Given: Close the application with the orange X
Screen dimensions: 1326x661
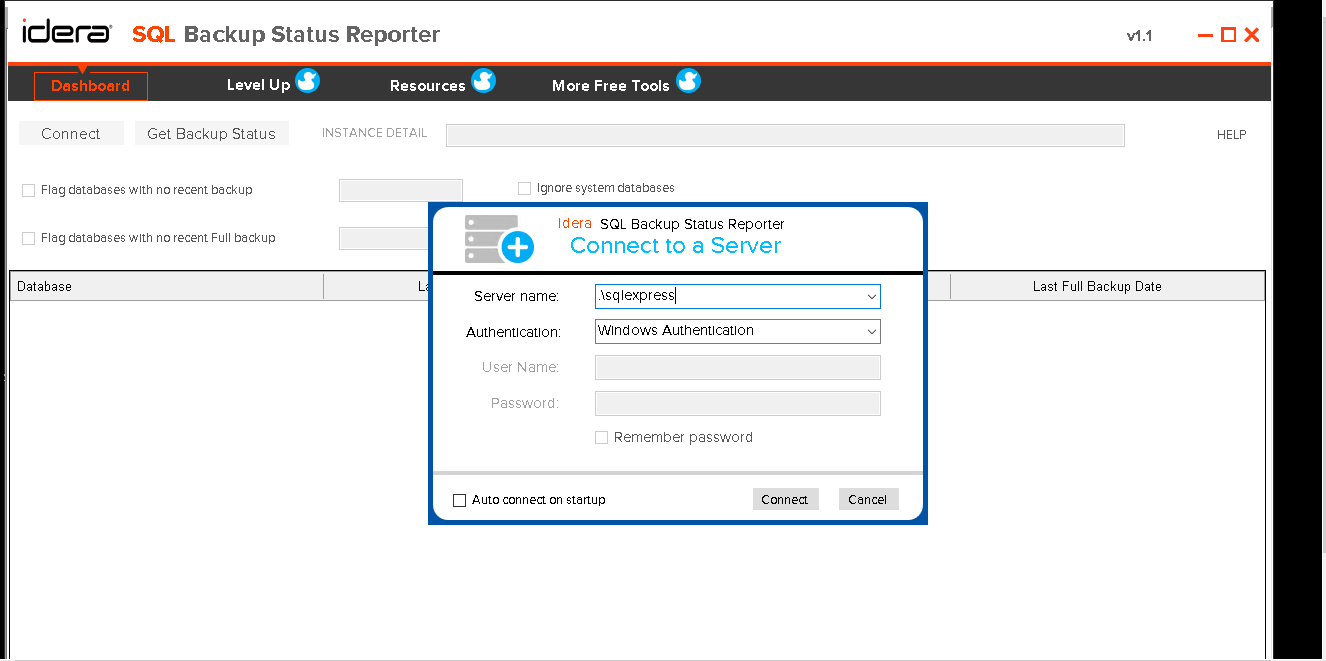Looking at the screenshot, I should click(x=1251, y=35).
